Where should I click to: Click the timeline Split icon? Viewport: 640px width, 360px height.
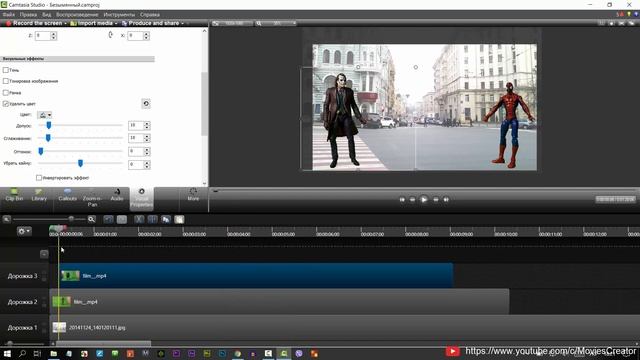(152, 219)
